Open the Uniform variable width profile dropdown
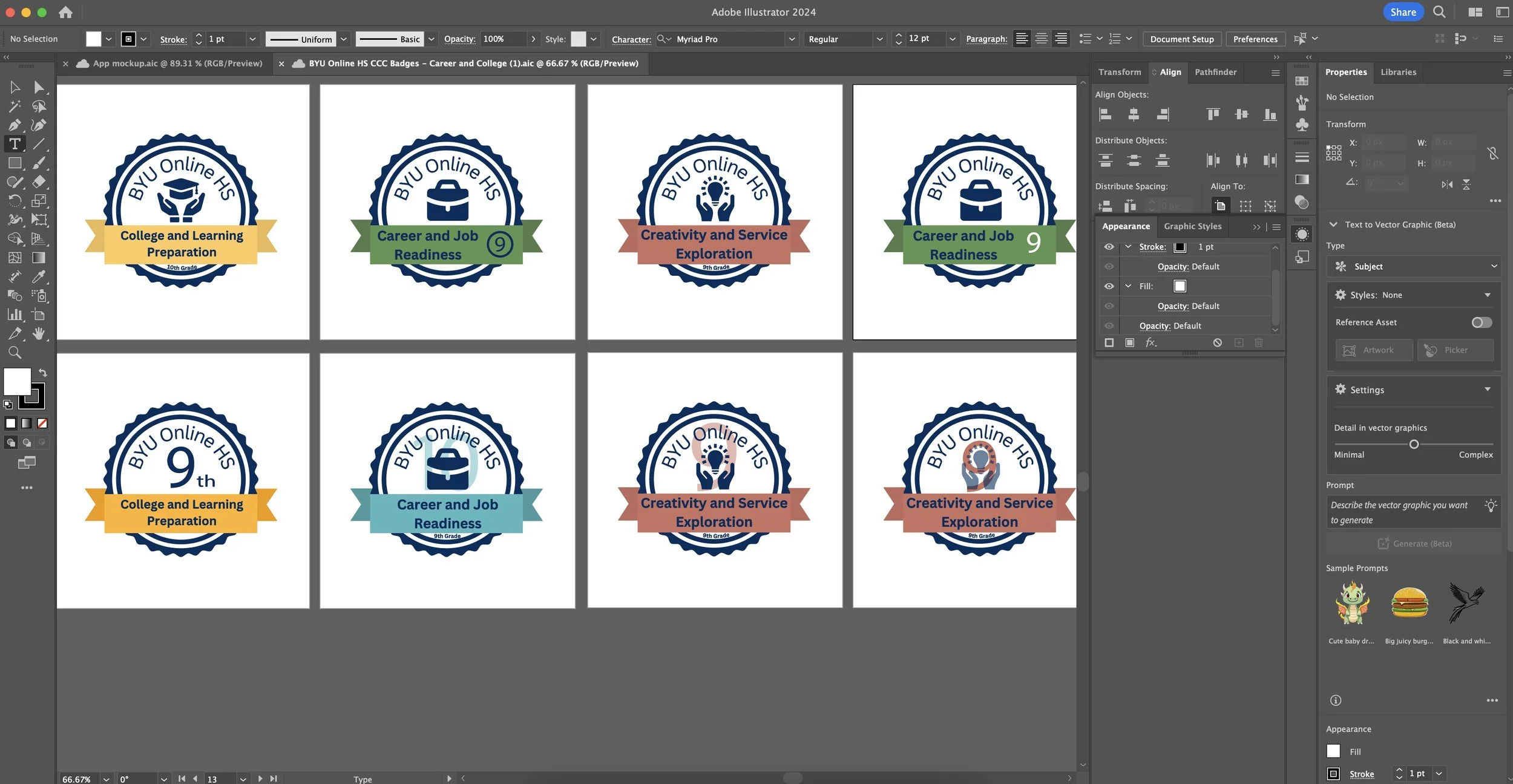 (x=343, y=39)
